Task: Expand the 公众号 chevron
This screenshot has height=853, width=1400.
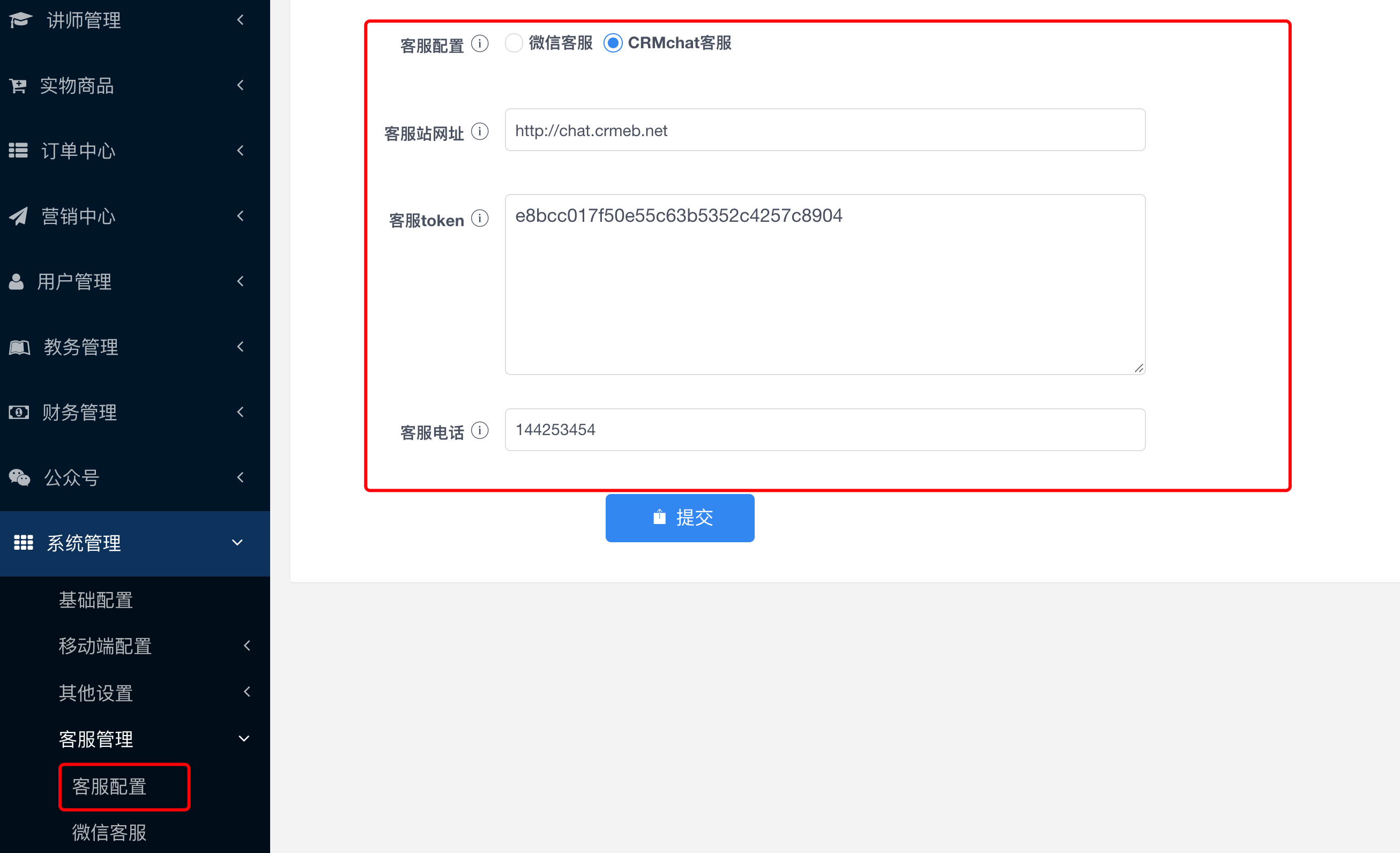Action: [241, 477]
